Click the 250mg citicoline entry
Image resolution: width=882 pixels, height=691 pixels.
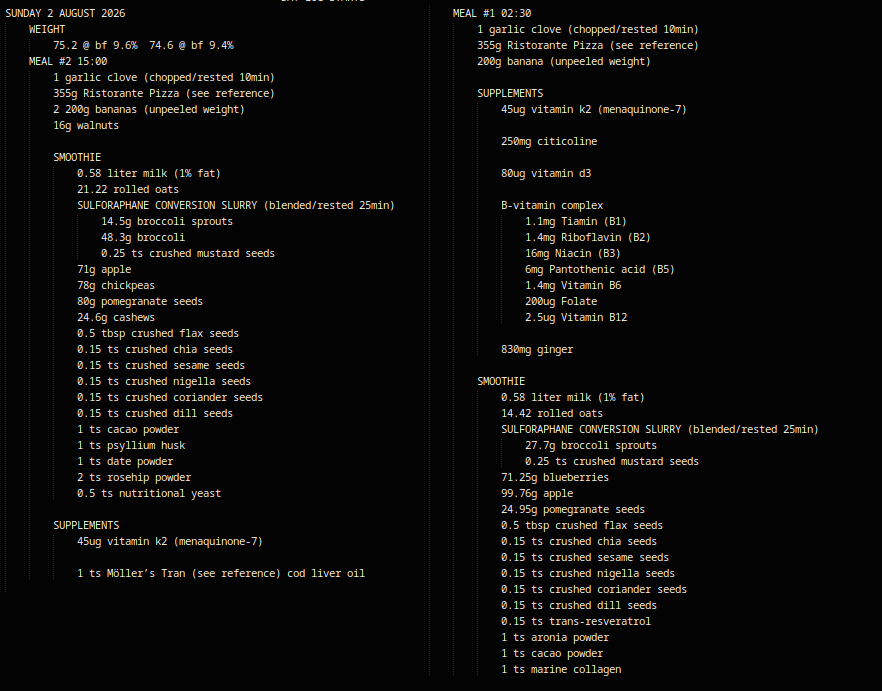[x=549, y=141]
